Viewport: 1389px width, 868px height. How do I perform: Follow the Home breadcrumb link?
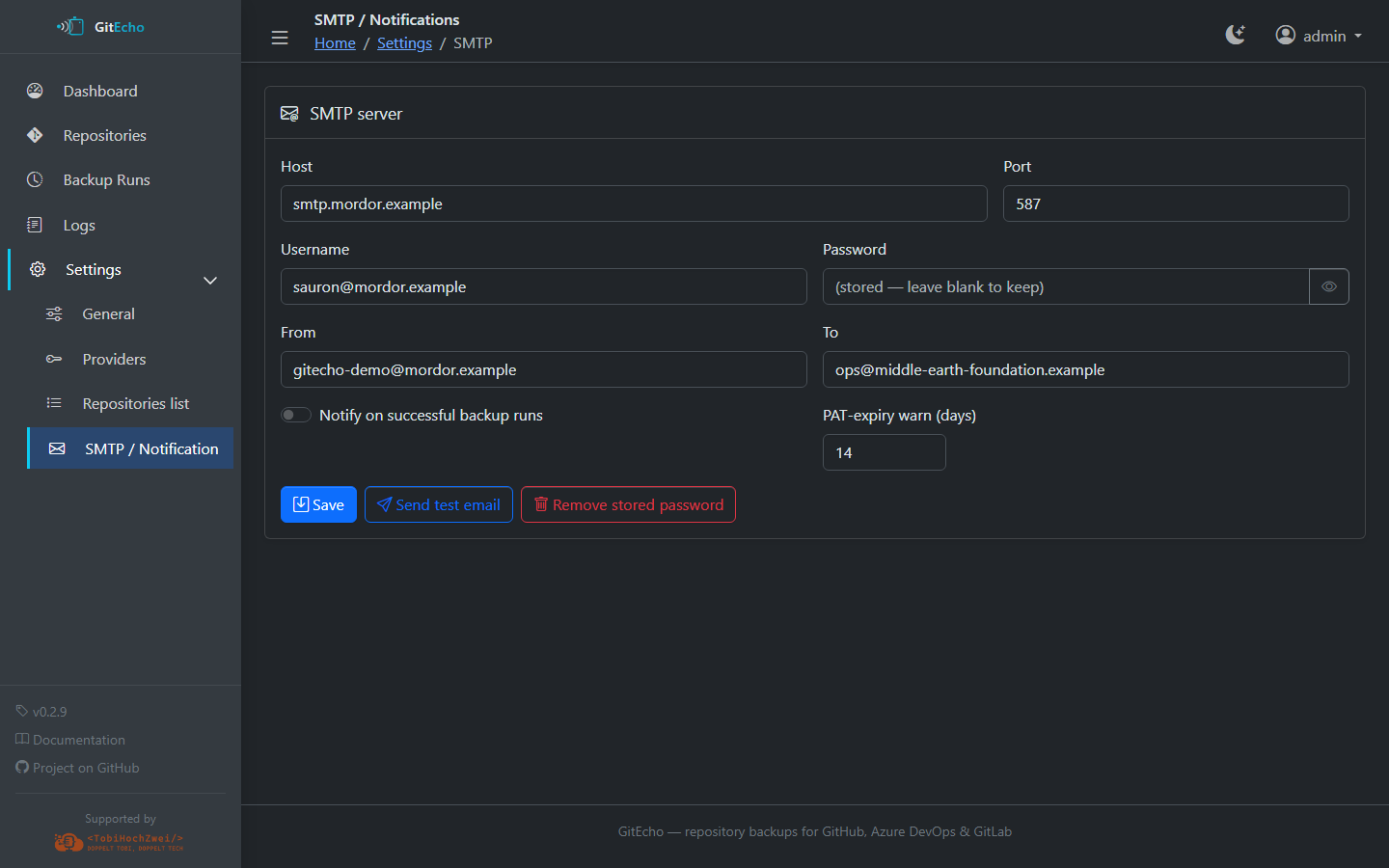(x=335, y=43)
